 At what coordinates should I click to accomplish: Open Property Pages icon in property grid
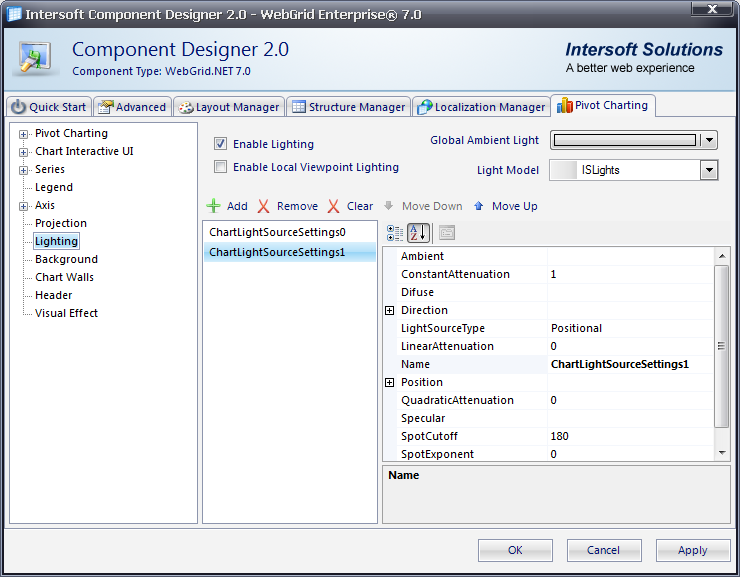(446, 233)
